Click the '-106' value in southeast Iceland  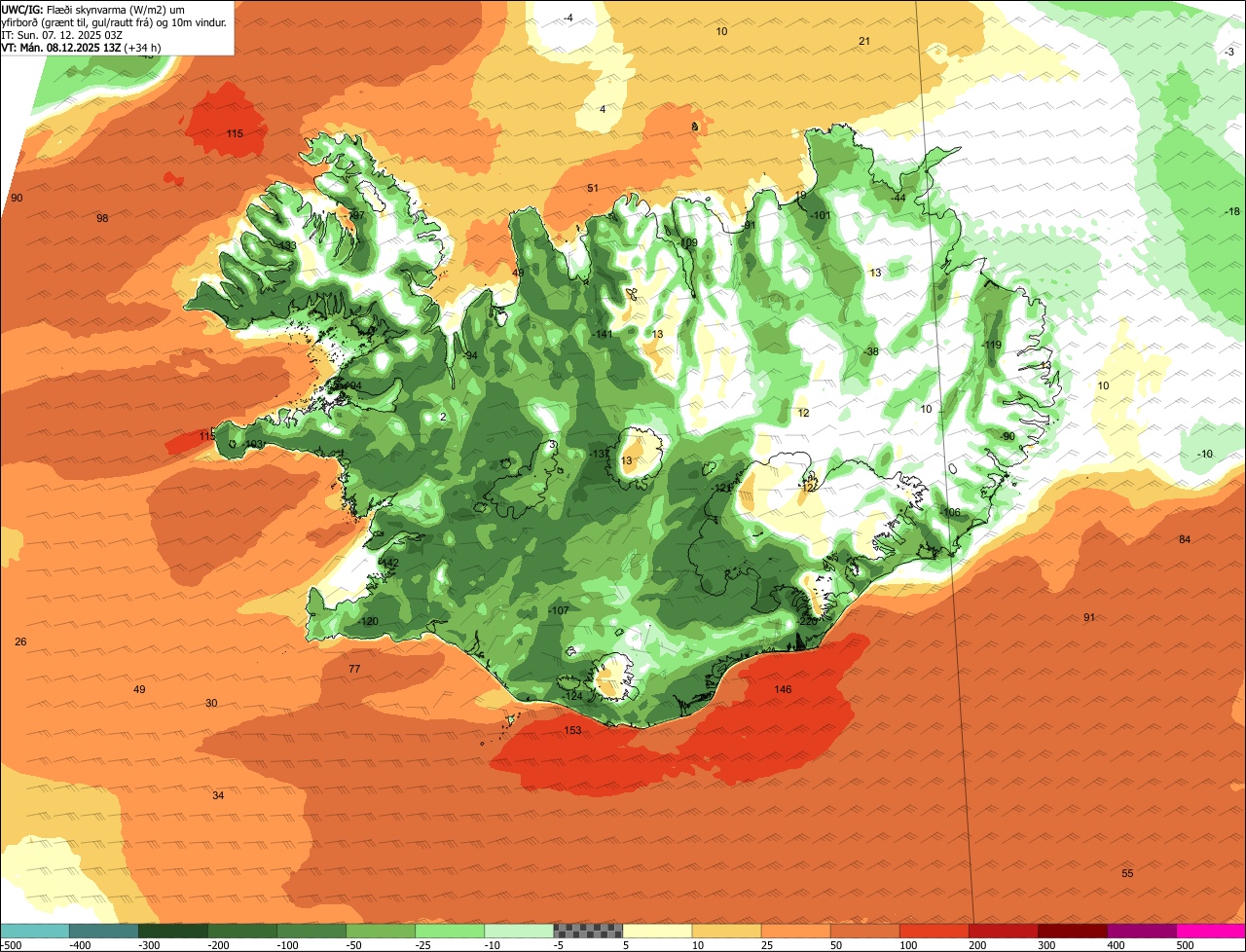coord(950,512)
